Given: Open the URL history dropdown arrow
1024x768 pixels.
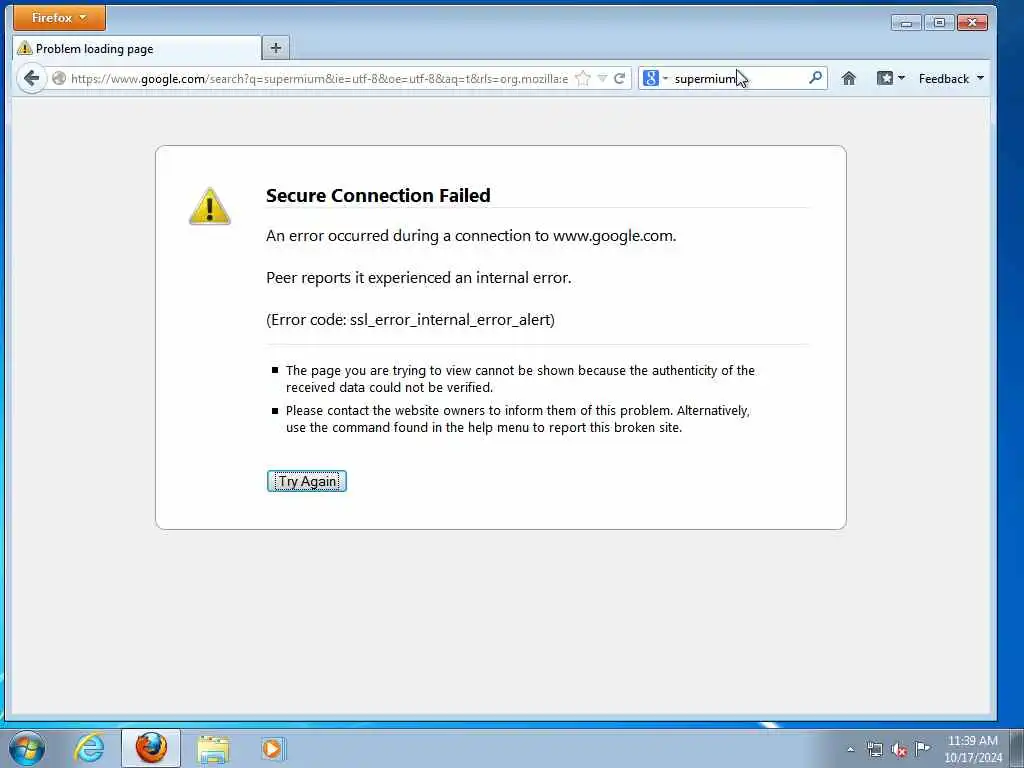Looking at the screenshot, I should click(602, 78).
